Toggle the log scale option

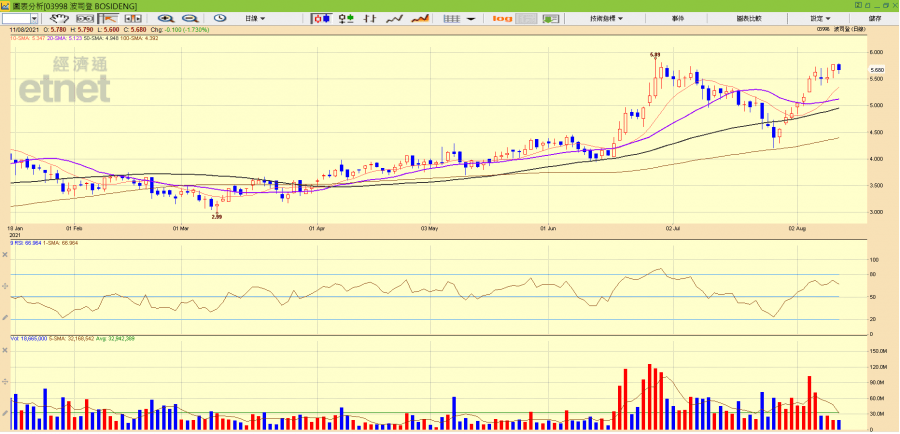(x=502, y=19)
